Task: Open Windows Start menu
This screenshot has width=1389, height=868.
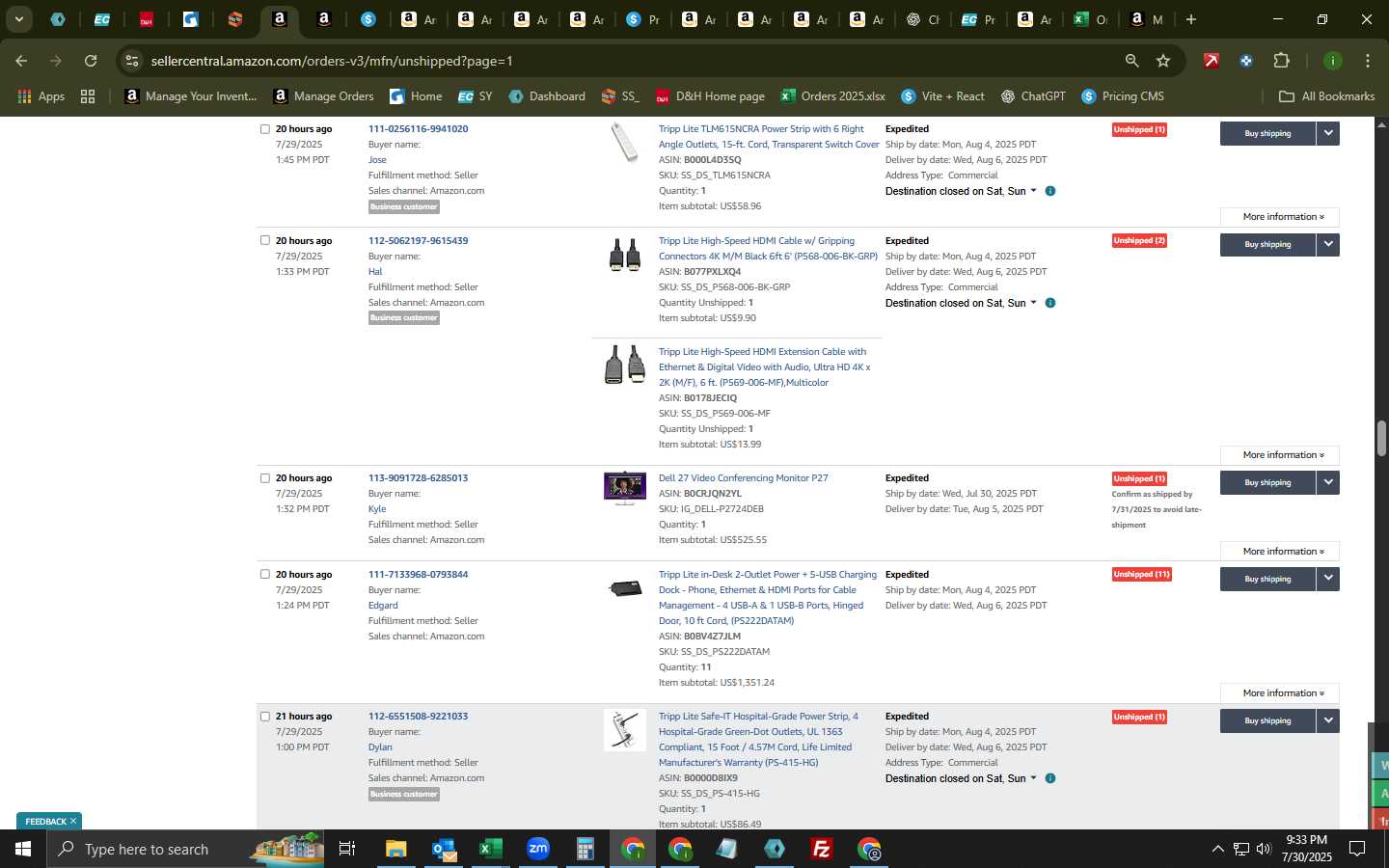Action: point(22,849)
